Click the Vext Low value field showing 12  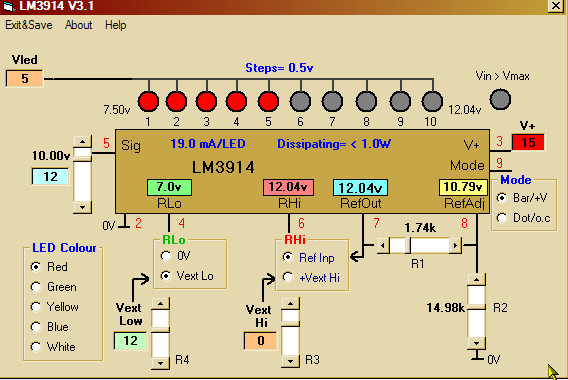130,341
